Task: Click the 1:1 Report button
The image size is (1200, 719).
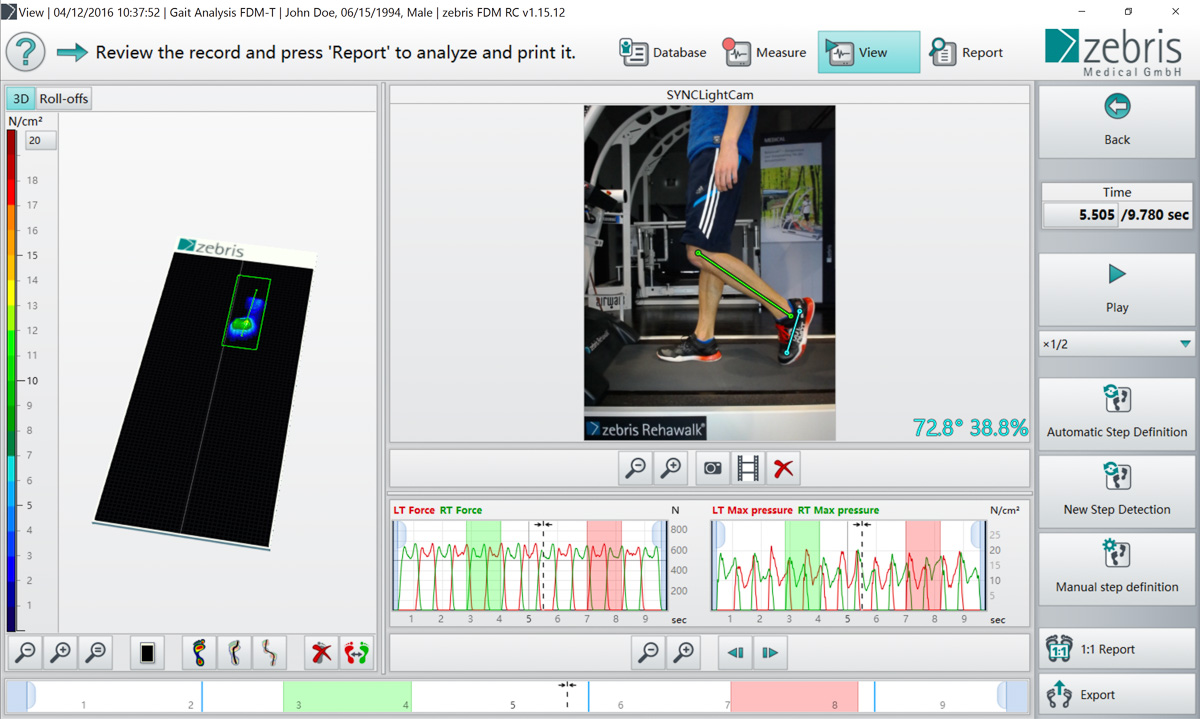Action: tap(1116, 648)
